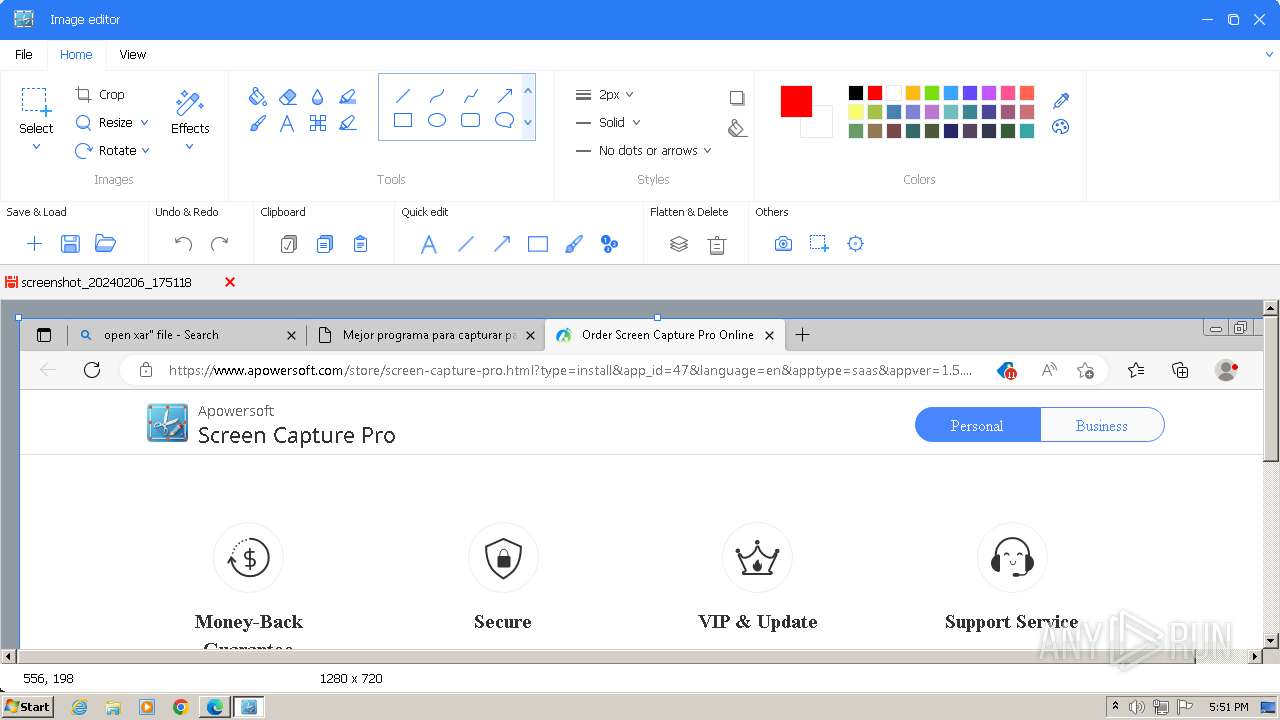The width and height of the screenshot is (1280, 720).
Task: Open the color palette editor
Action: pyautogui.click(x=1061, y=127)
